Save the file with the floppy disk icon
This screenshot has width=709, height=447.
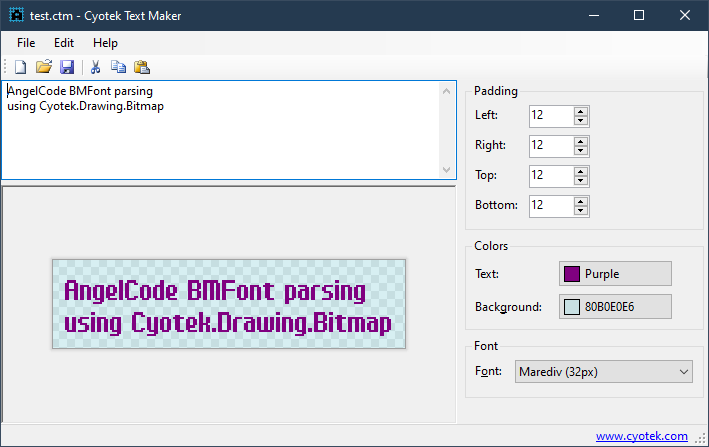[67, 67]
